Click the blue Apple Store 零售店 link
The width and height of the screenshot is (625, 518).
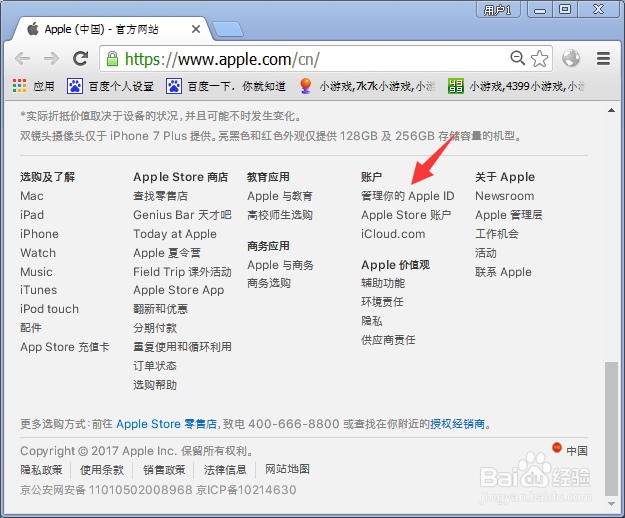coord(167,424)
